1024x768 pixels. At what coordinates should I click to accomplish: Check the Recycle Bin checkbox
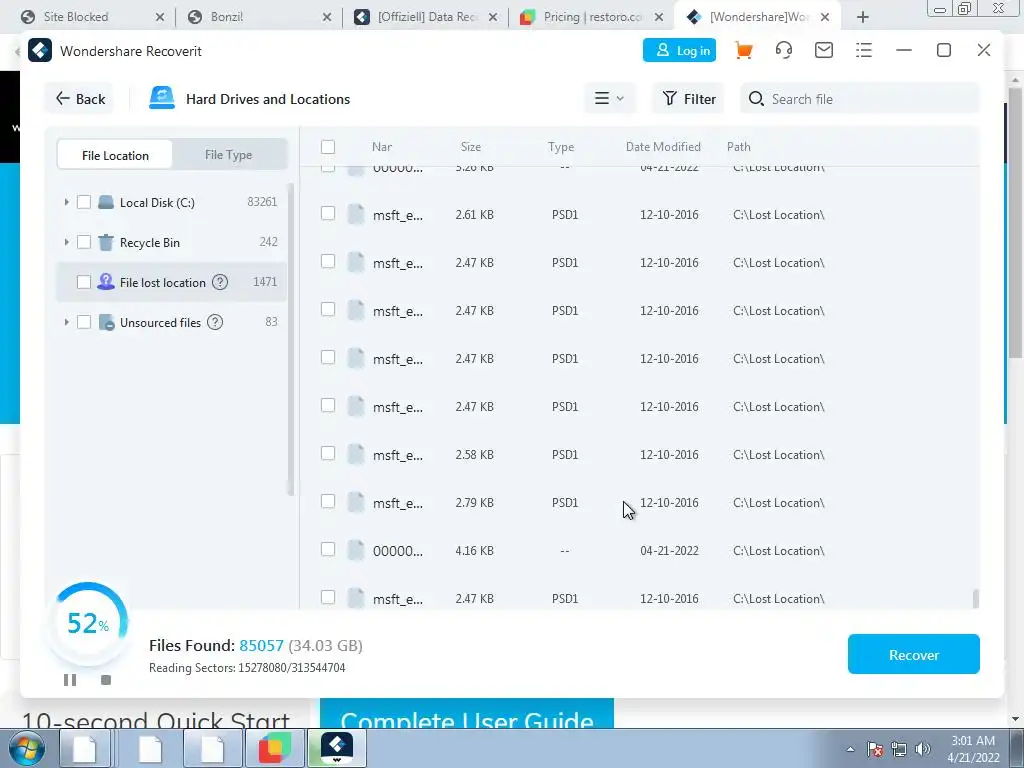[84, 242]
